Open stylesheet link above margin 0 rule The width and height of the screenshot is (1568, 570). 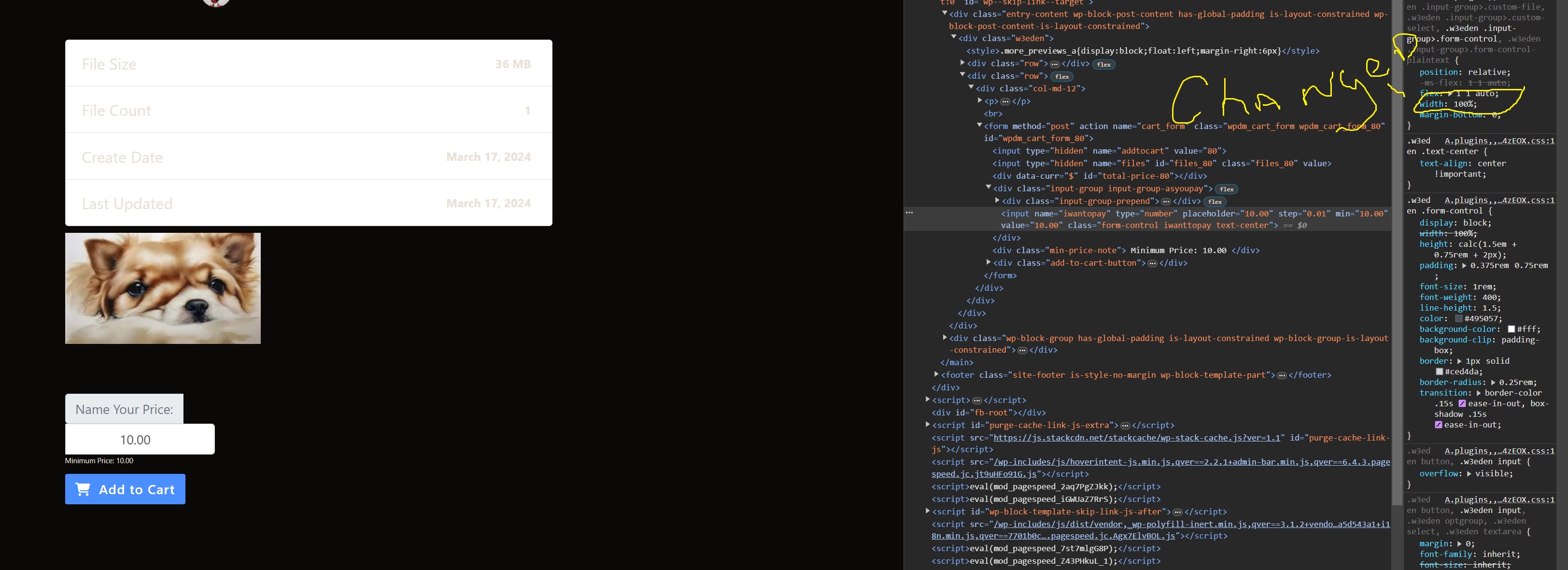(x=1500, y=500)
